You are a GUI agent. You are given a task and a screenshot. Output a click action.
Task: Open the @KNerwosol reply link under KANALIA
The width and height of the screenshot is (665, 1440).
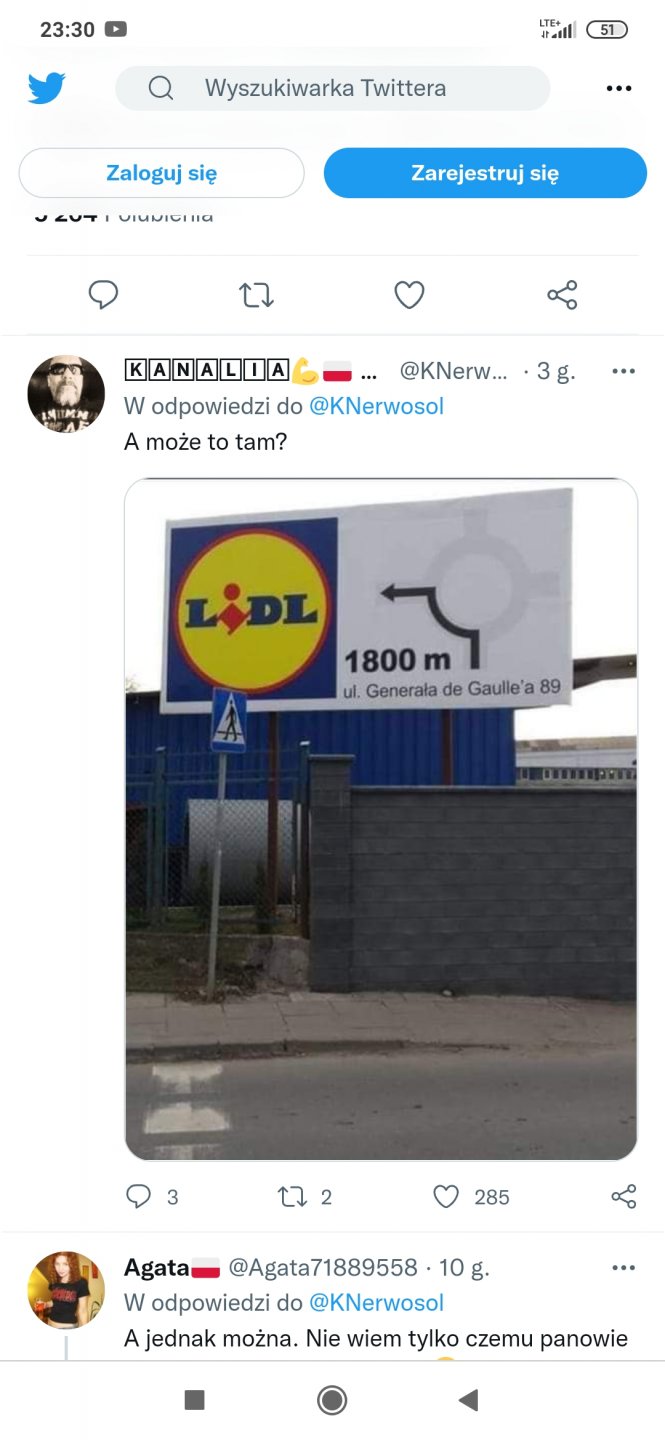coord(376,406)
